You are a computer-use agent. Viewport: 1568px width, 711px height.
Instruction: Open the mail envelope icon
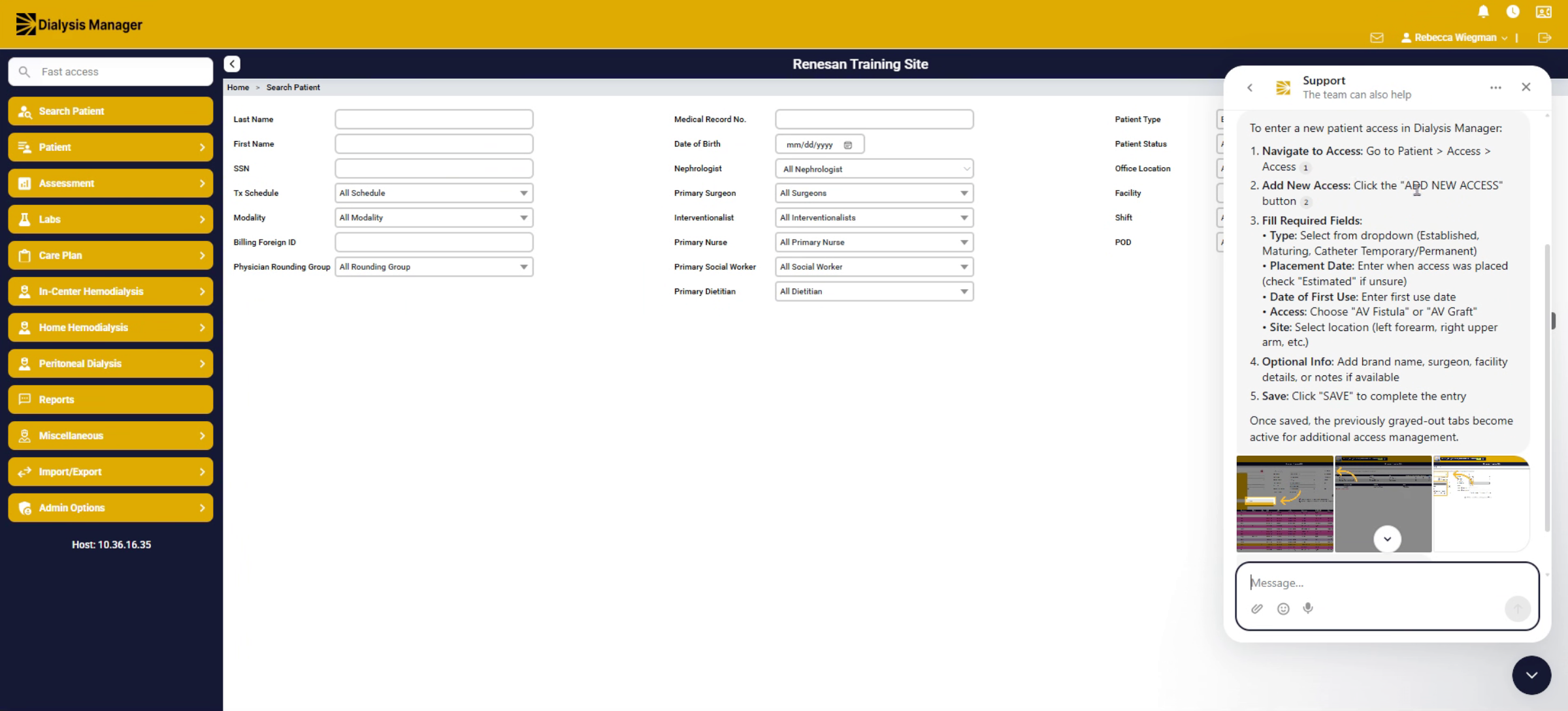[1377, 38]
